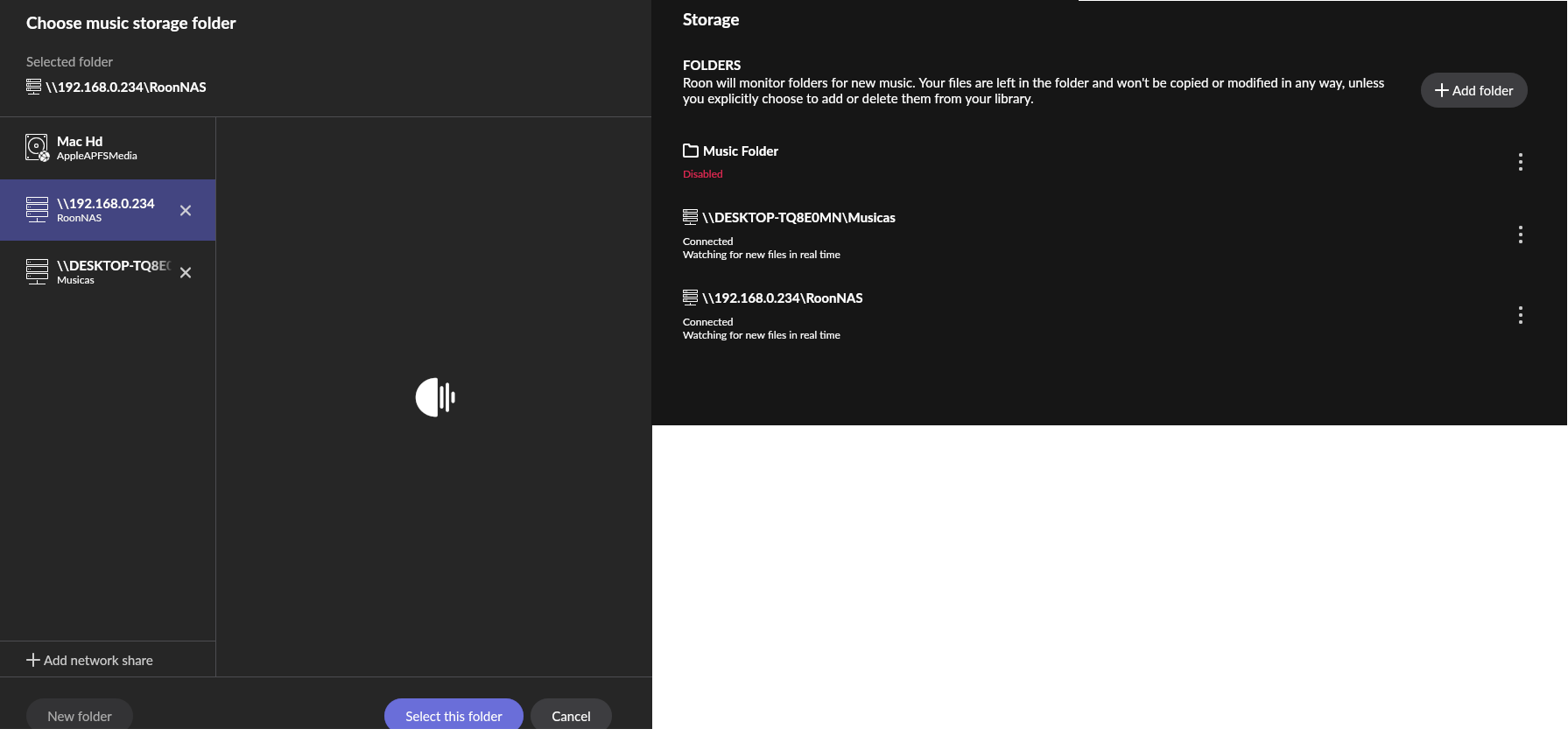Click the 192.168.0.234 network share icon in sidebar
The width and height of the screenshot is (1568, 736).
pyautogui.click(x=37, y=210)
